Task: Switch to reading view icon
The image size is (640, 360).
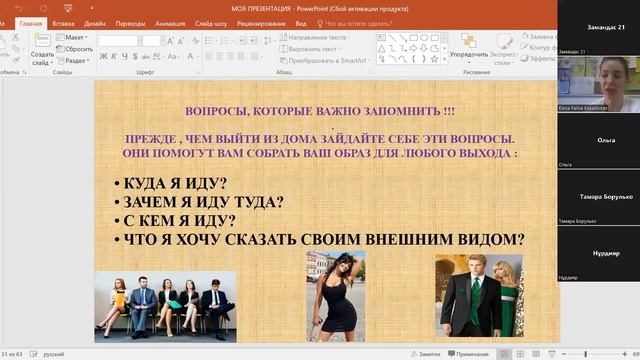Action: point(536,354)
